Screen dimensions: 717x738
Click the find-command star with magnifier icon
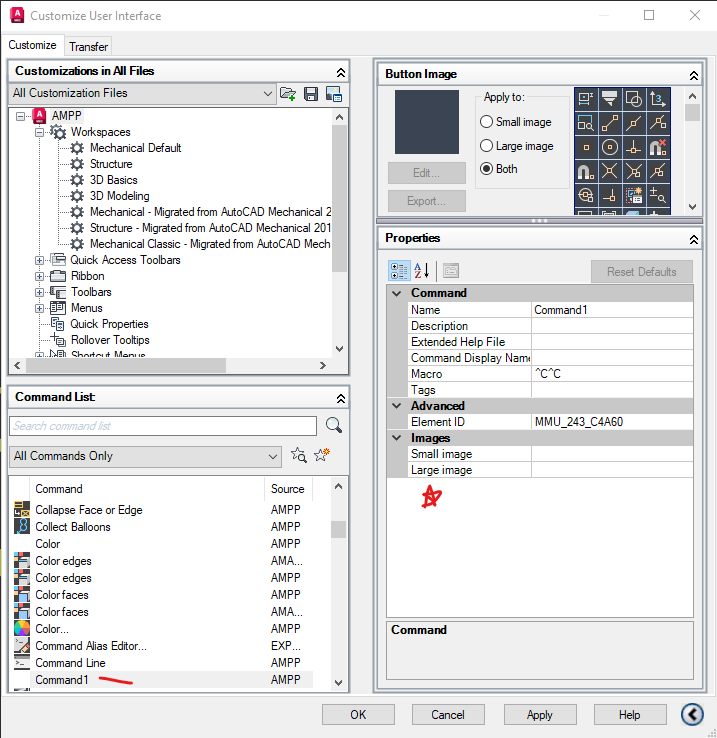pyautogui.click(x=298, y=455)
